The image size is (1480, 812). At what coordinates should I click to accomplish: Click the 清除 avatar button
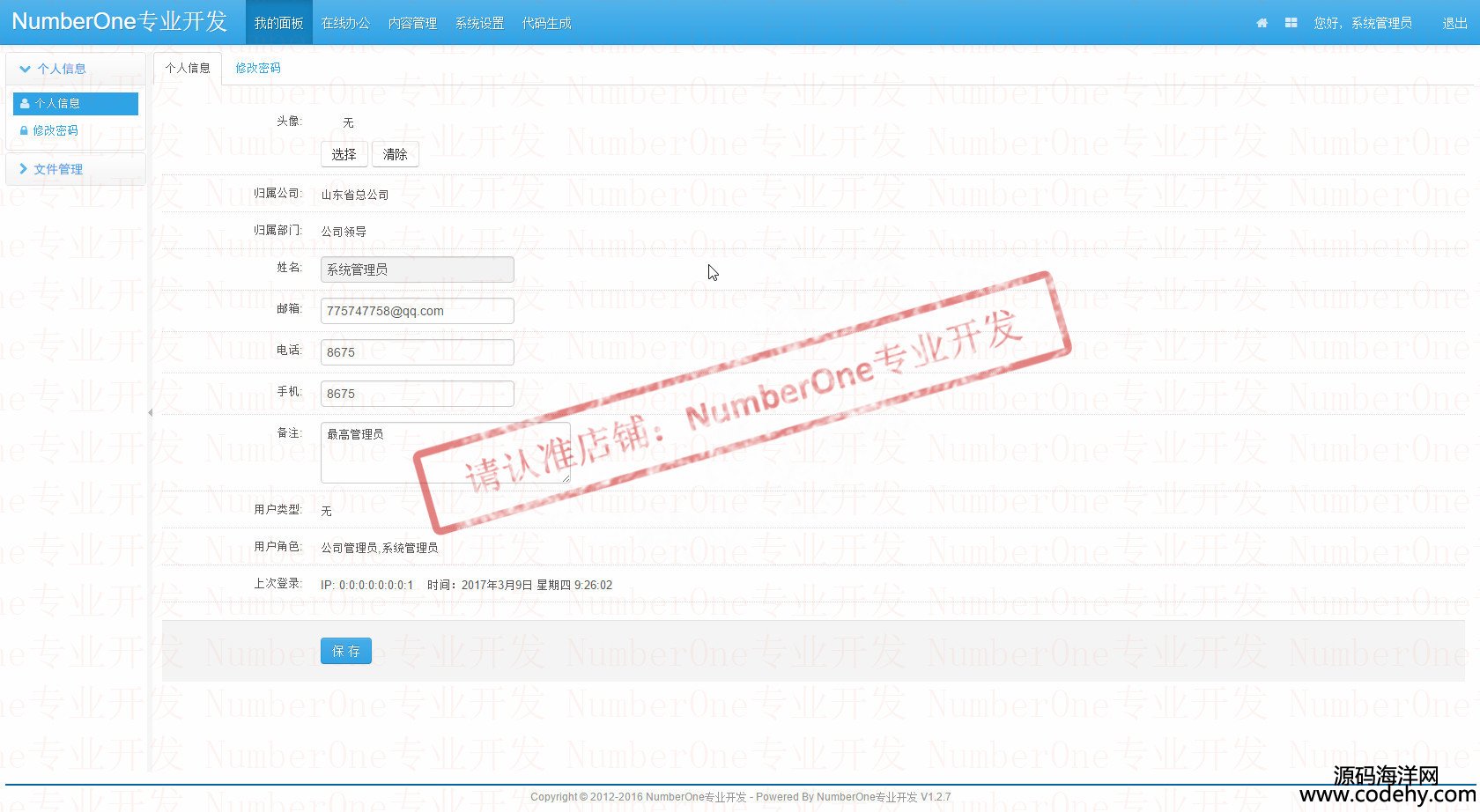(x=395, y=154)
